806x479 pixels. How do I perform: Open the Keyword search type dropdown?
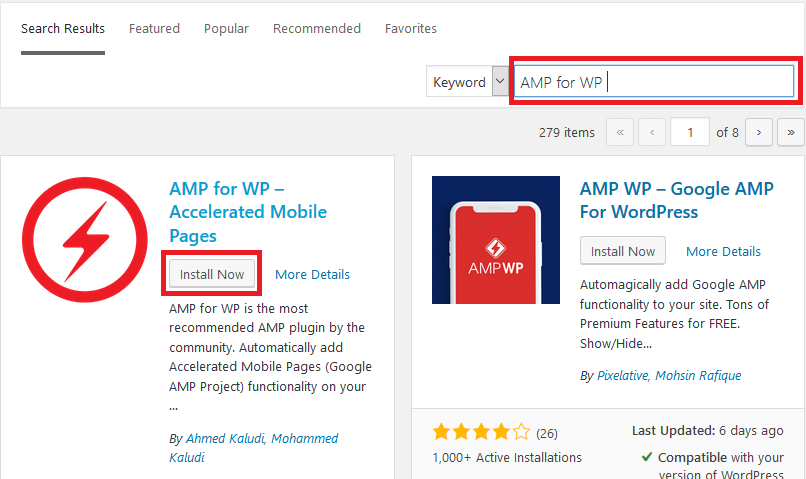click(x=467, y=82)
